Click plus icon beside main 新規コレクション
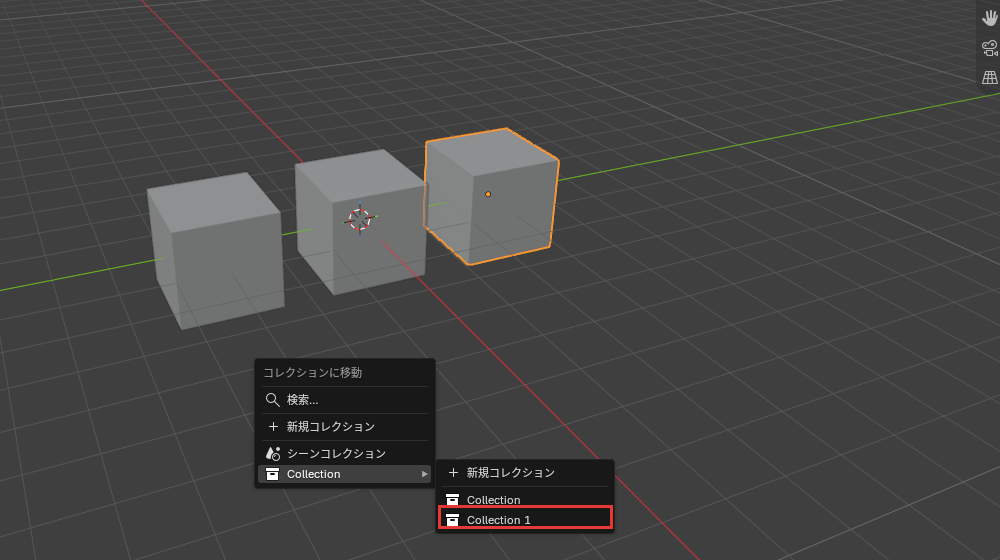The height and width of the screenshot is (560, 1000). pos(273,427)
